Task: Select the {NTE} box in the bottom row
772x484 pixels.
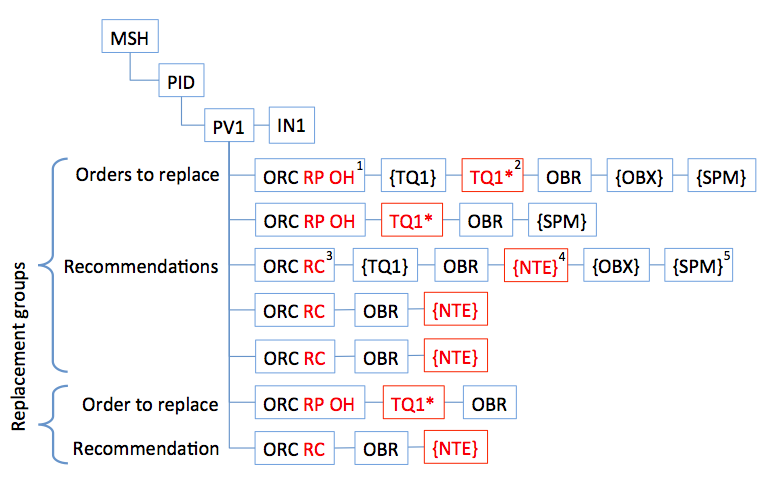Action: tap(456, 448)
